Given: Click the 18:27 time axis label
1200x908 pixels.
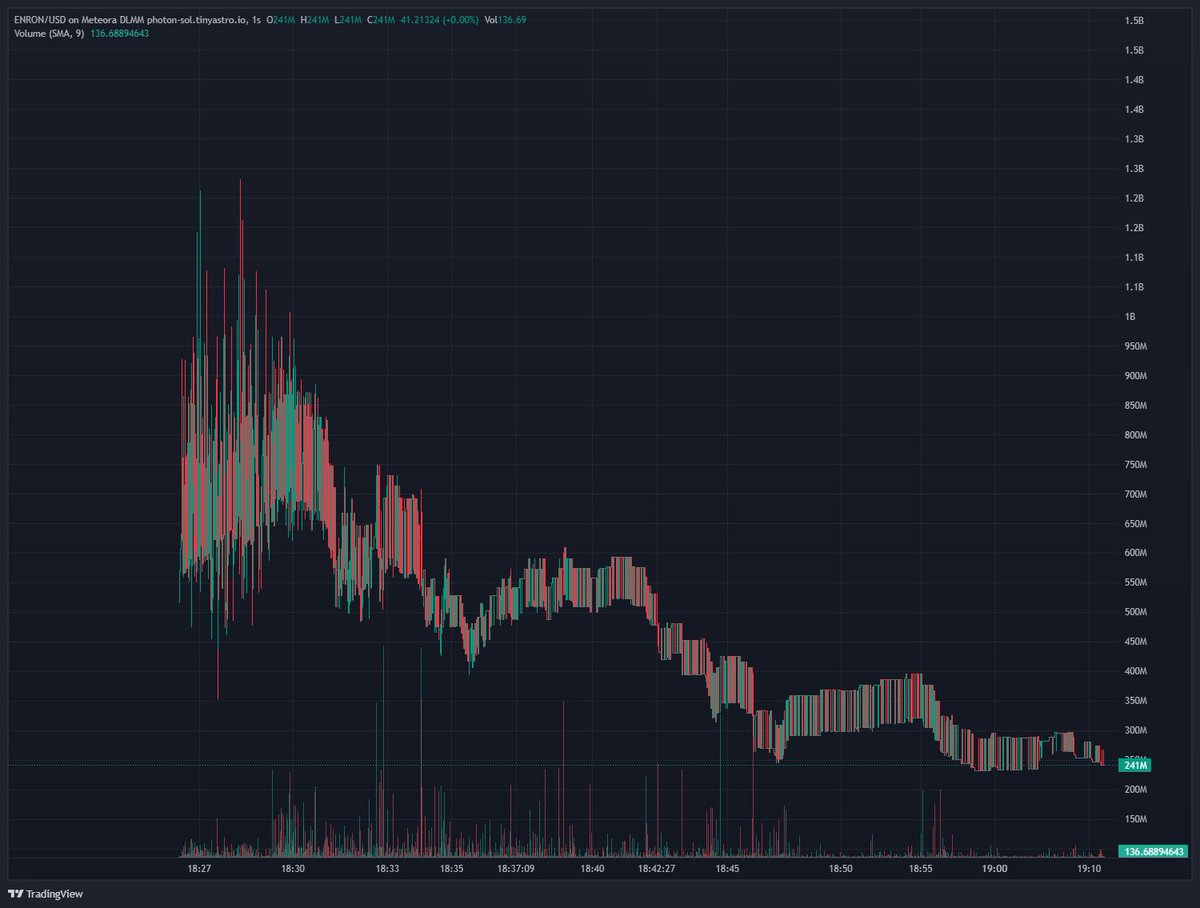Looking at the screenshot, I should 199,870.
